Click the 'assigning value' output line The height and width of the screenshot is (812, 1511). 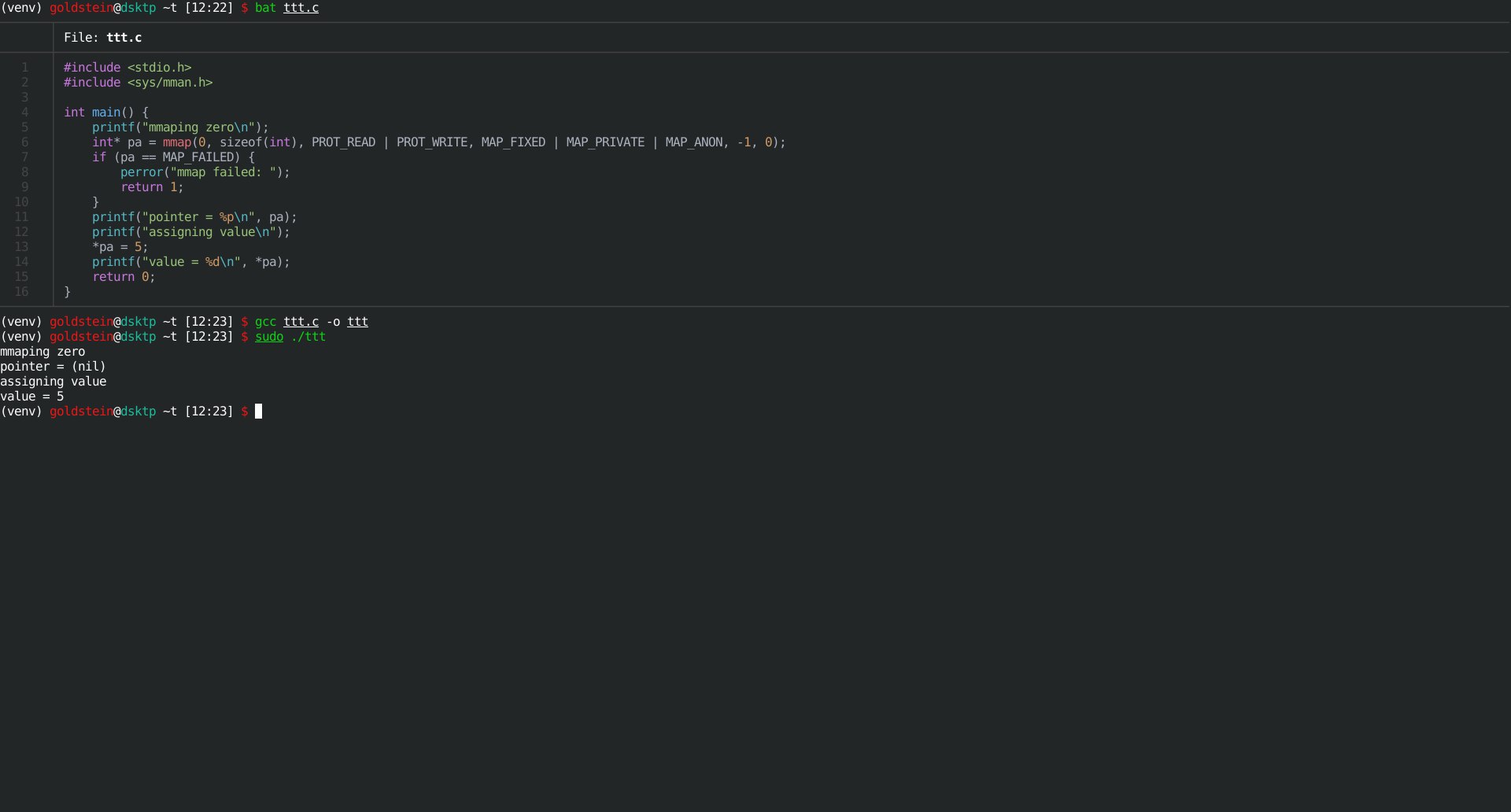tap(53, 382)
